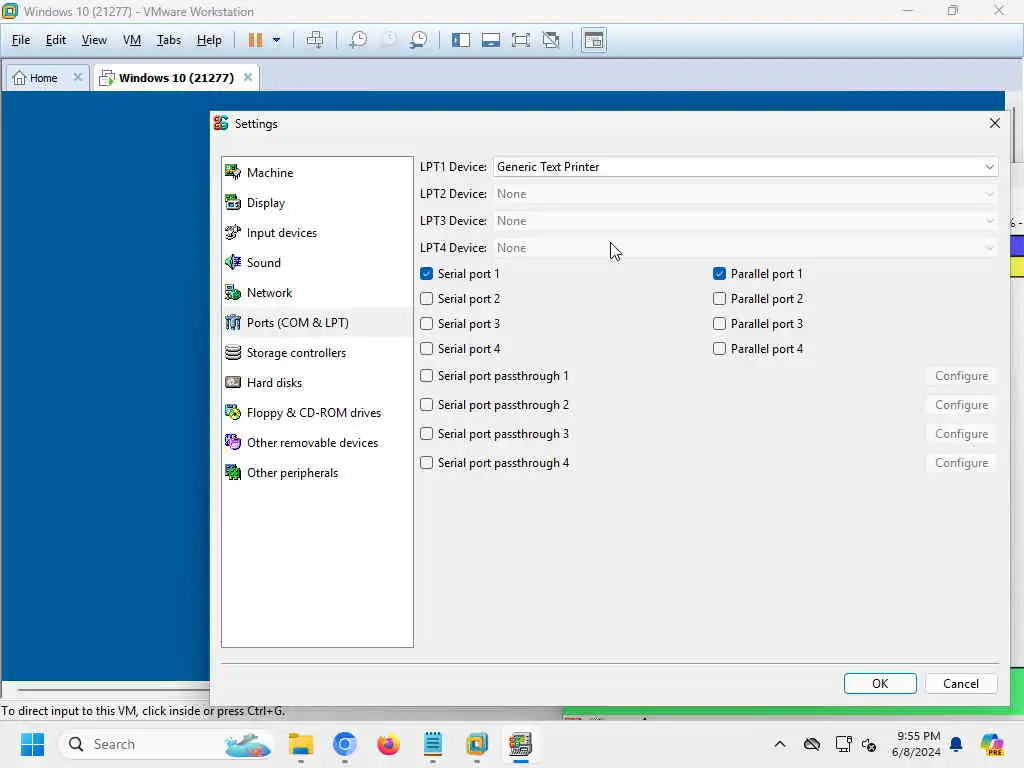Screen dimensions: 1024x768
Task: Open the Help menu
Action: (x=209, y=40)
